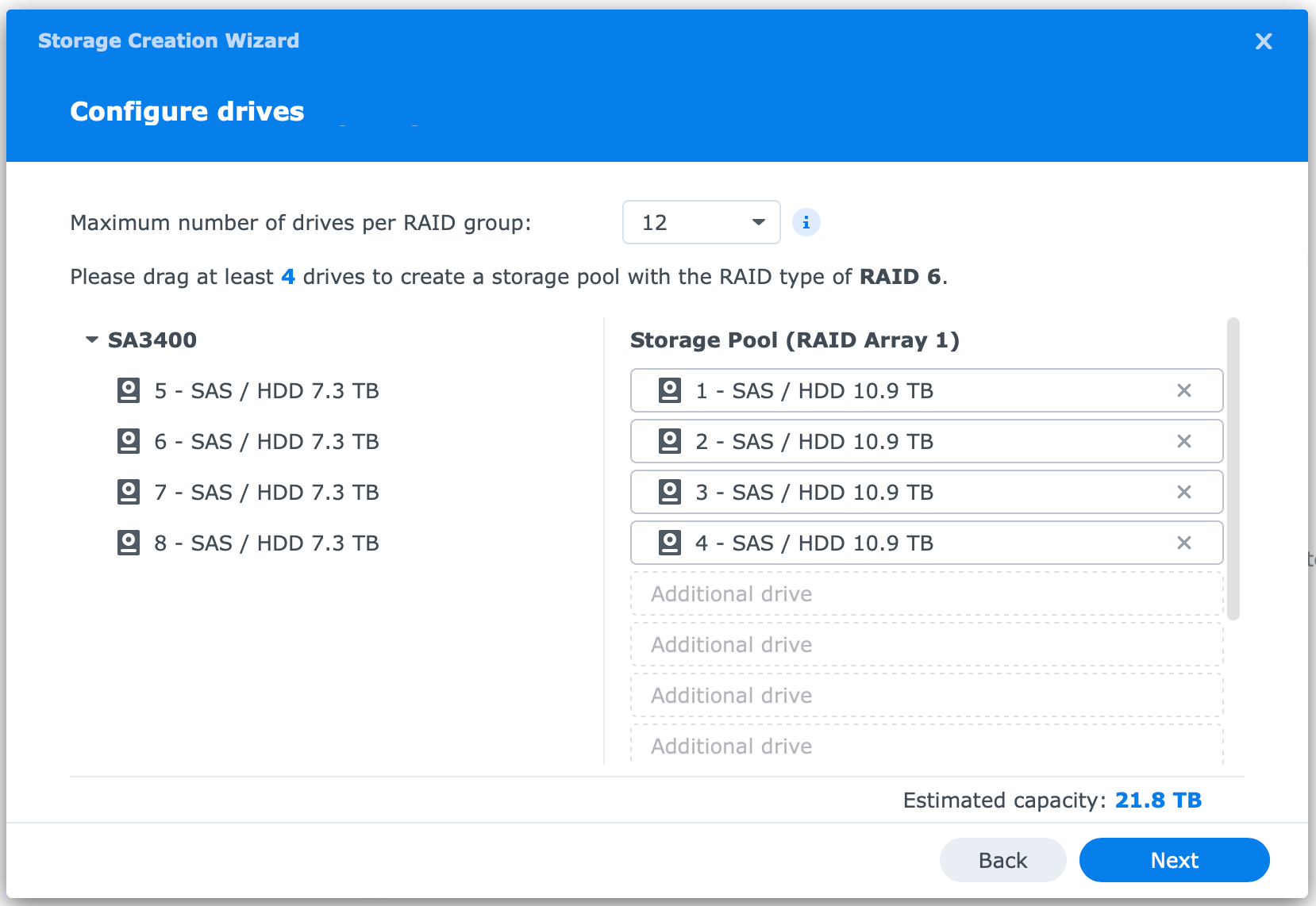This screenshot has height=906, width=1316.
Task: Click the 'Storage Creation Wizard' title
Action: [169, 40]
